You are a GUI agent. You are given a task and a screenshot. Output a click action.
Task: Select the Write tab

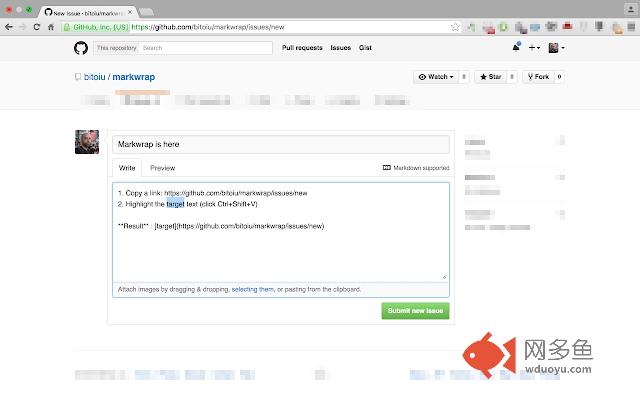click(127, 168)
